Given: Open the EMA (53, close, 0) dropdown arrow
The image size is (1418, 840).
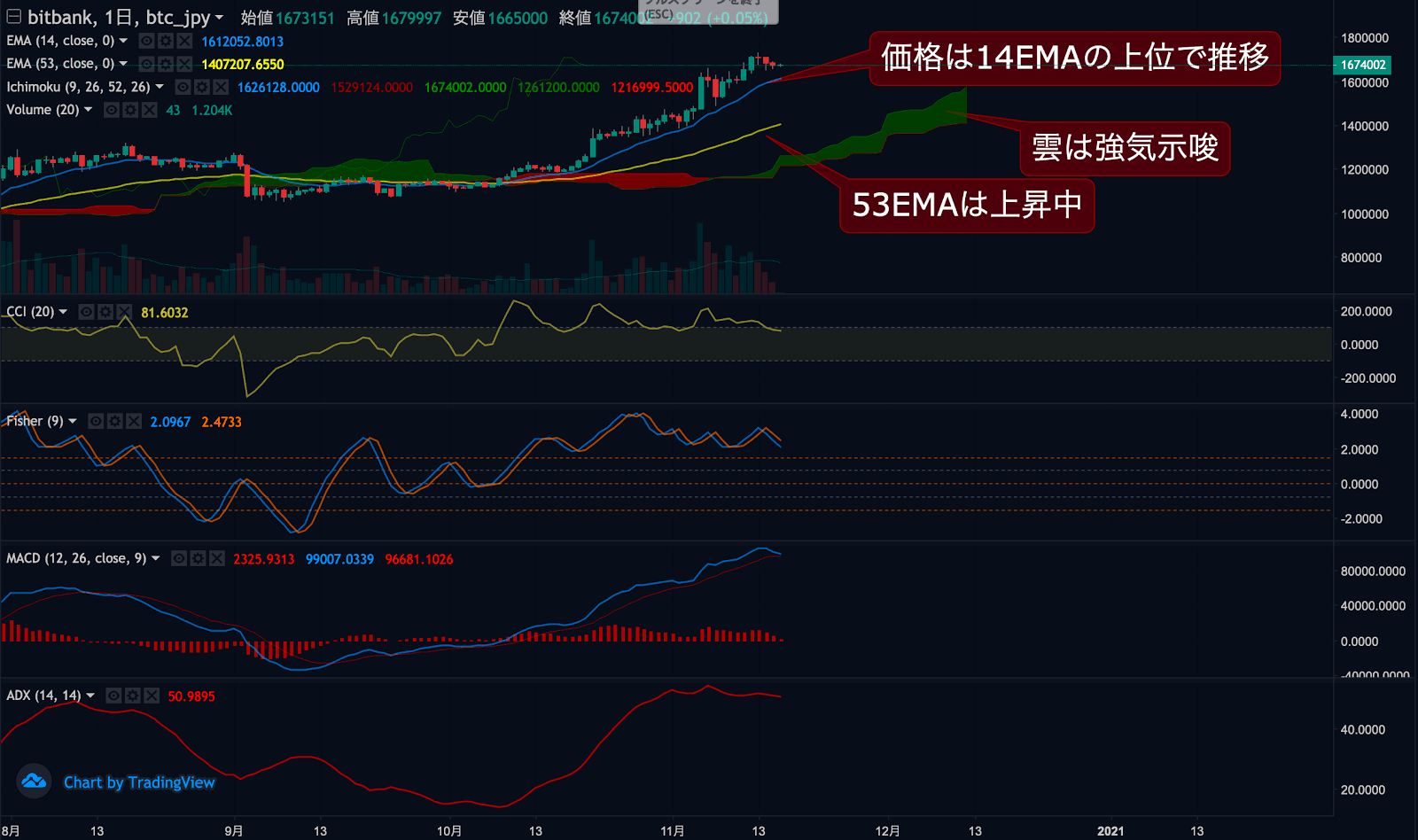Looking at the screenshot, I should [x=123, y=64].
